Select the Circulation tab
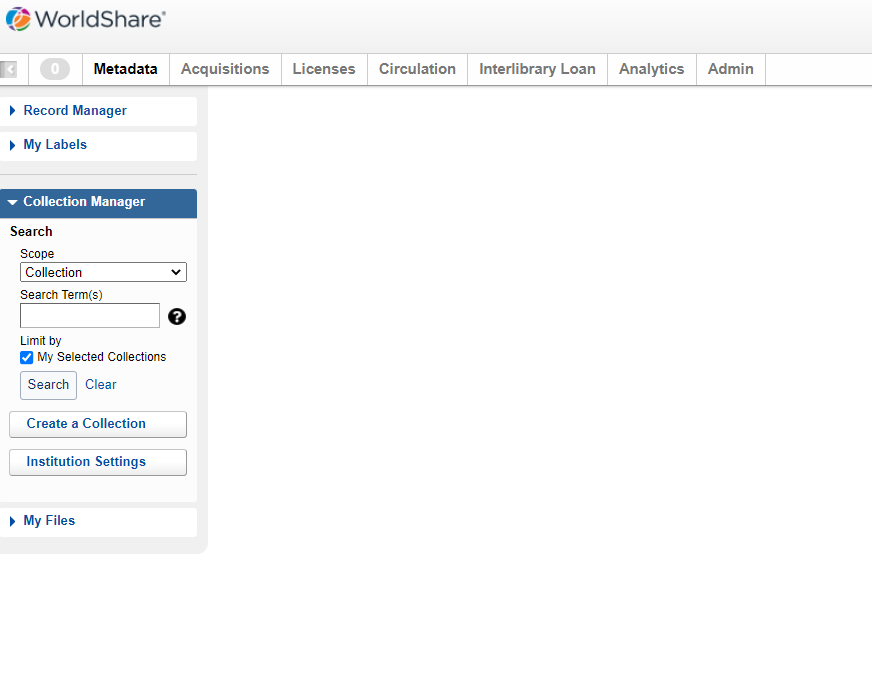 click(x=418, y=69)
